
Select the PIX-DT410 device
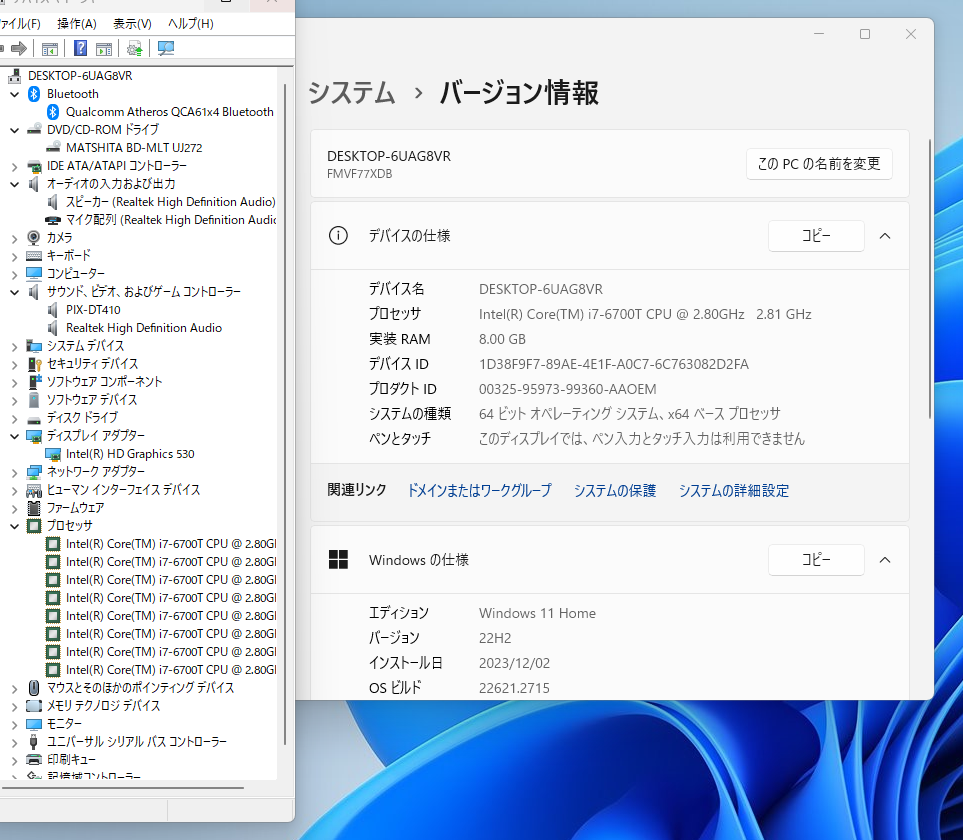[93, 309]
